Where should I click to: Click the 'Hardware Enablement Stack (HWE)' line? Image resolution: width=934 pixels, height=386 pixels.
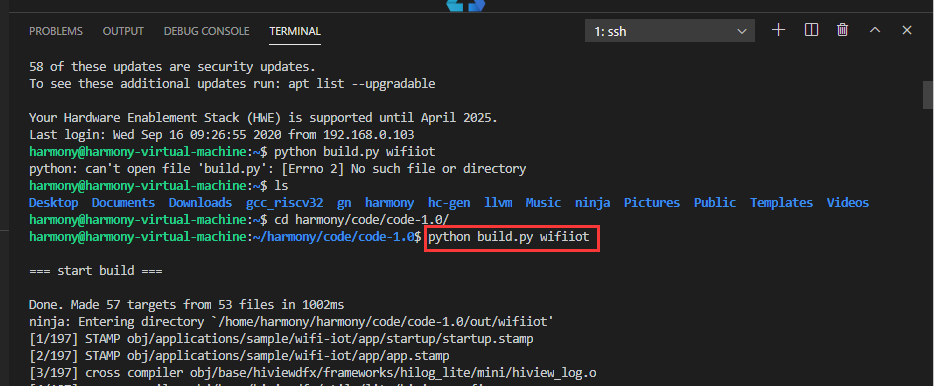click(263, 118)
